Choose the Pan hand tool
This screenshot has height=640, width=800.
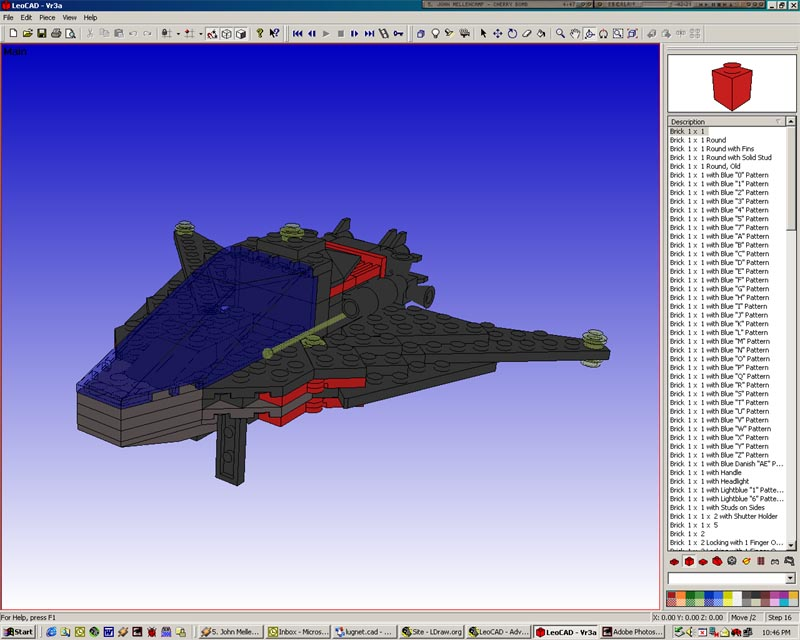pyautogui.click(x=574, y=33)
